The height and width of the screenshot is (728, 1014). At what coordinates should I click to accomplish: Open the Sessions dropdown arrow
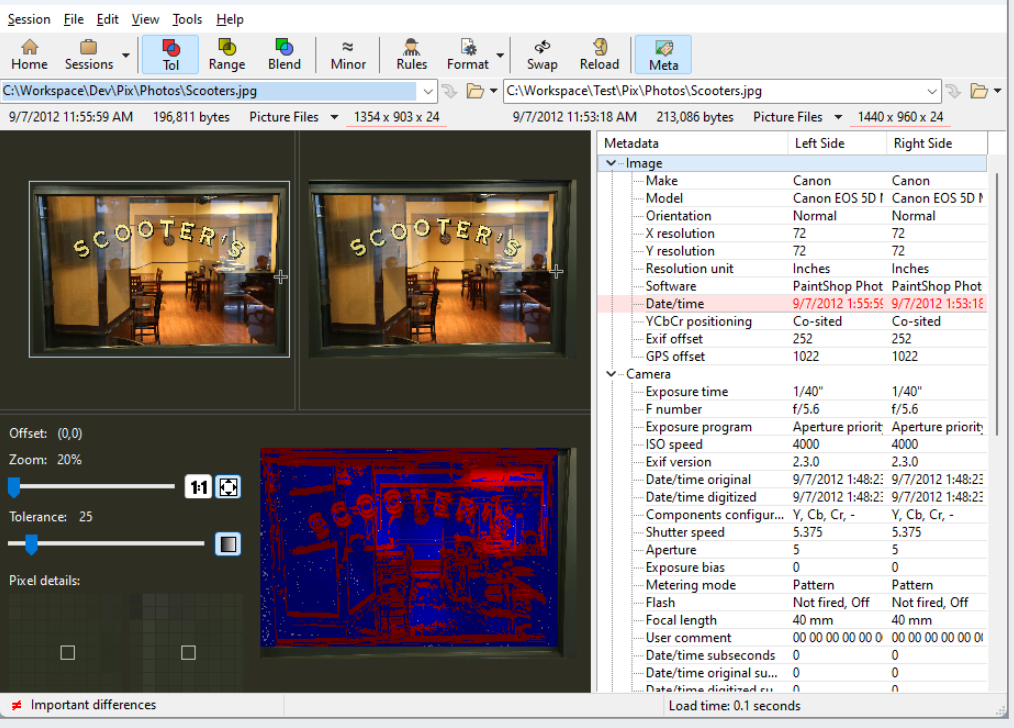click(126, 55)
